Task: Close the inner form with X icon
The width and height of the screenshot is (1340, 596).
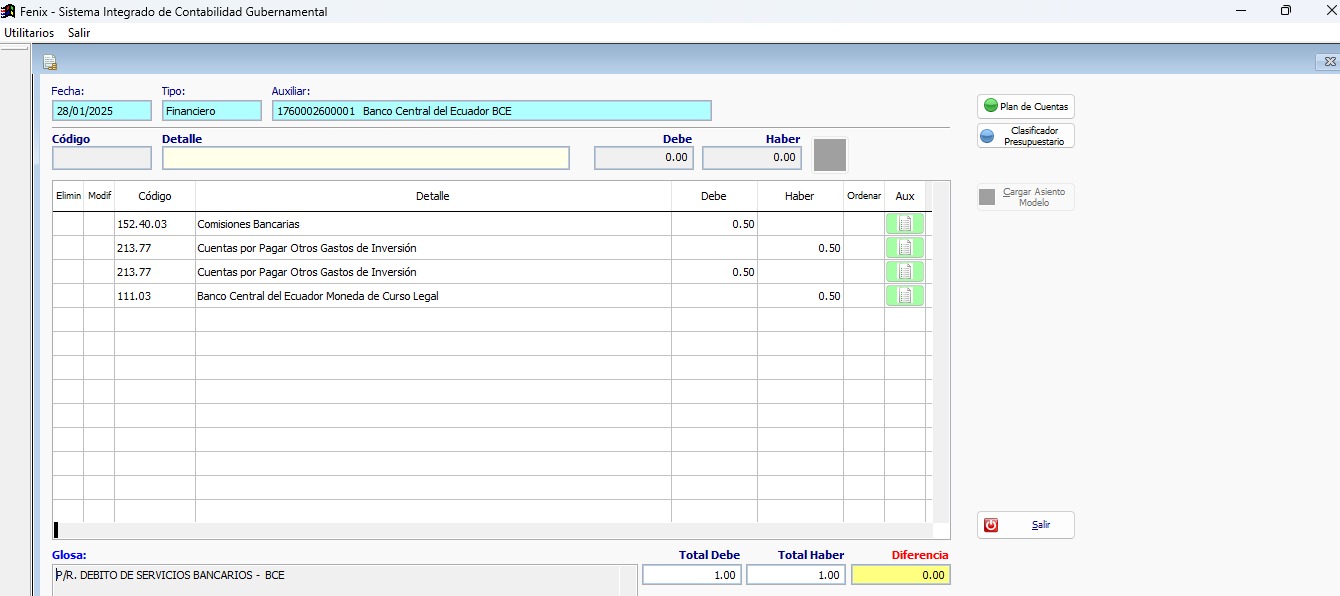Action: click(x=1324, y=62)
